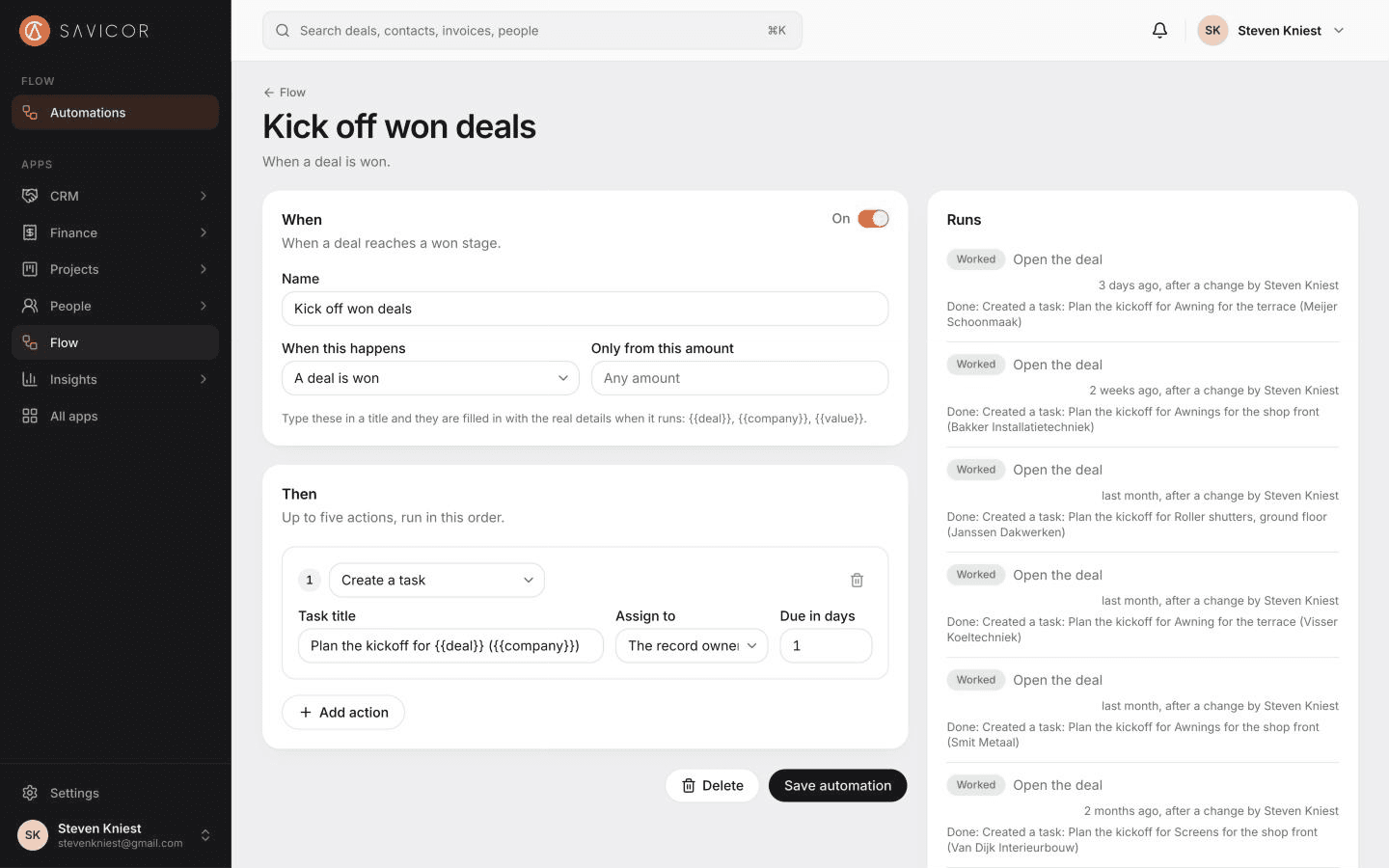The width and height of the screenshot is (1389, 868).
Task: Click Worked badge on '3 days ago' run
Action: (x=976, y=259)
